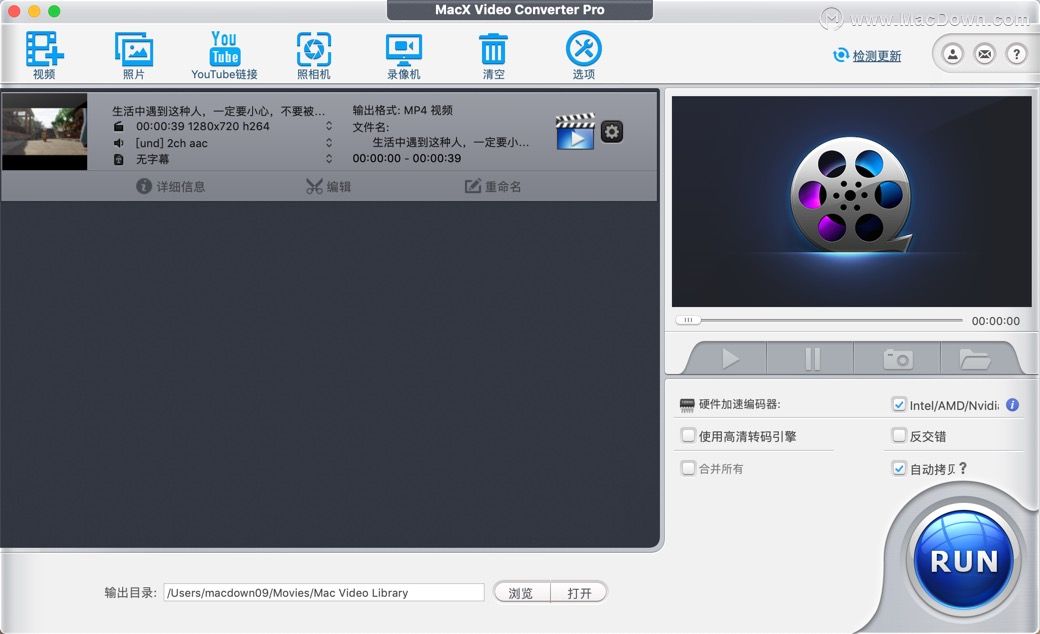
Task: Open help question mark icon
Action: tap(1016, 54)
